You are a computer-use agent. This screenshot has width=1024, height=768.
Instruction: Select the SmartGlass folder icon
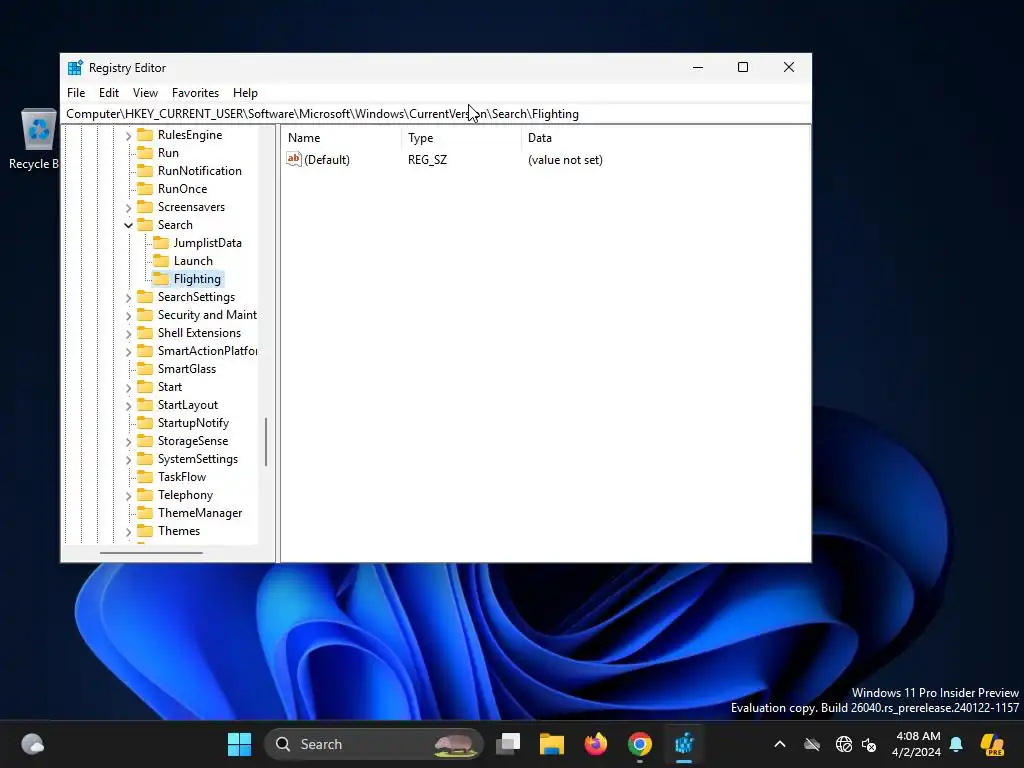click(145, 369)
